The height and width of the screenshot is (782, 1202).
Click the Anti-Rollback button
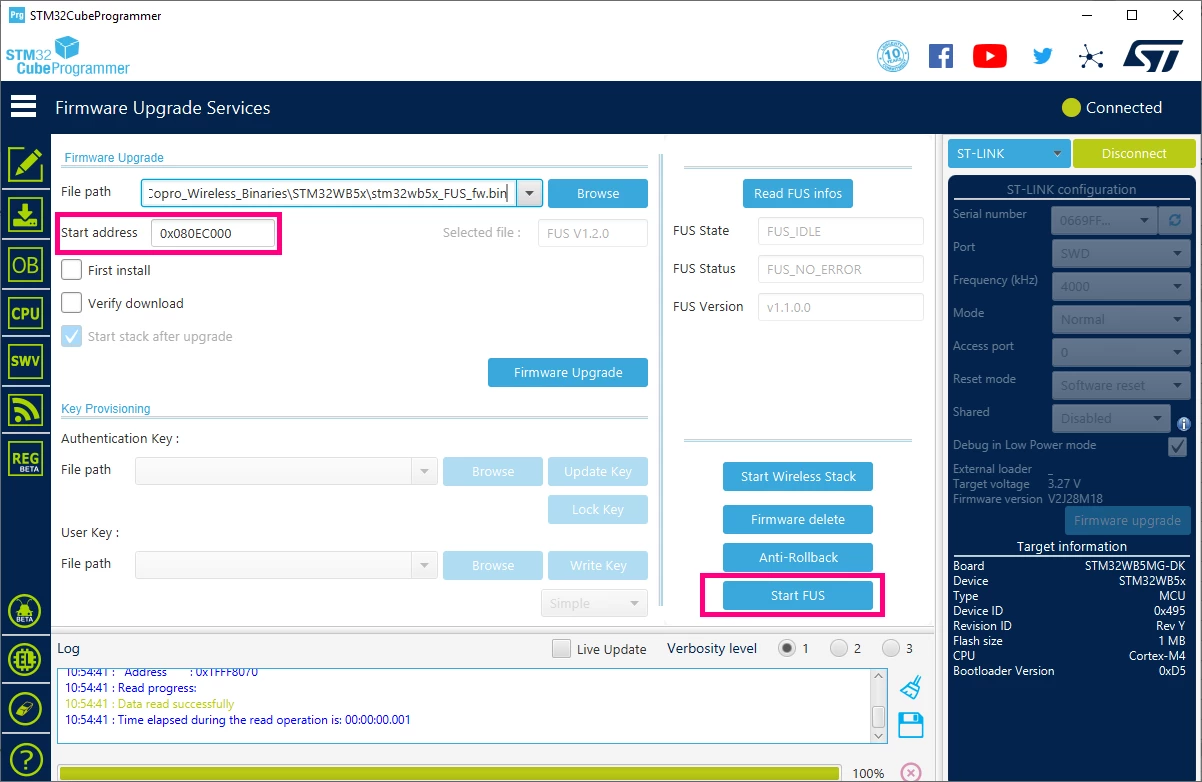(798, 557)
